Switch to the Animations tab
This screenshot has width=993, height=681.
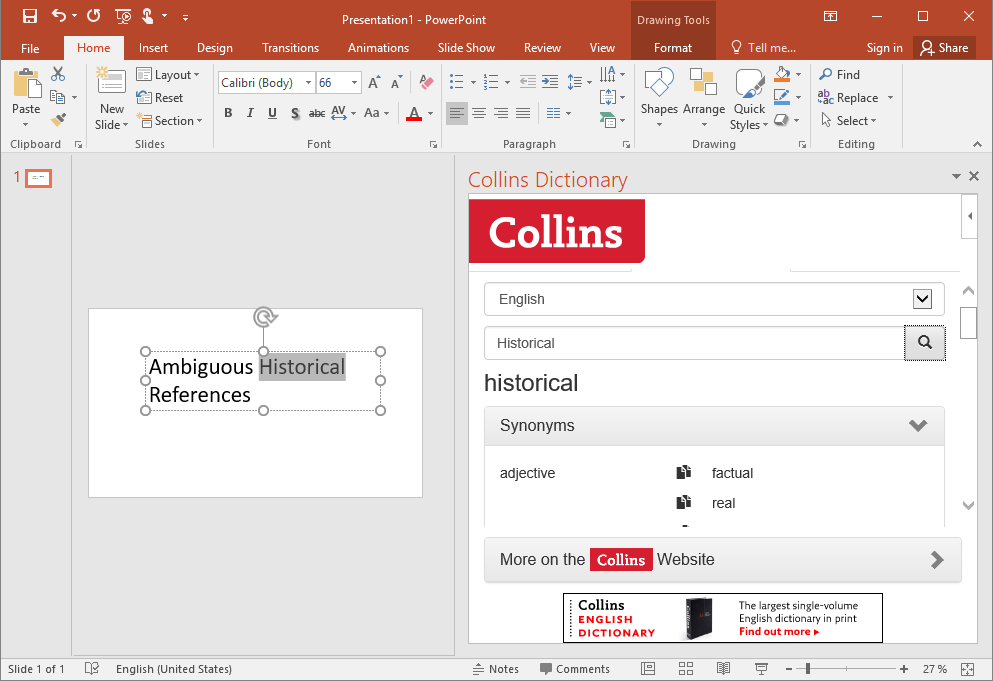coord(378,48)
